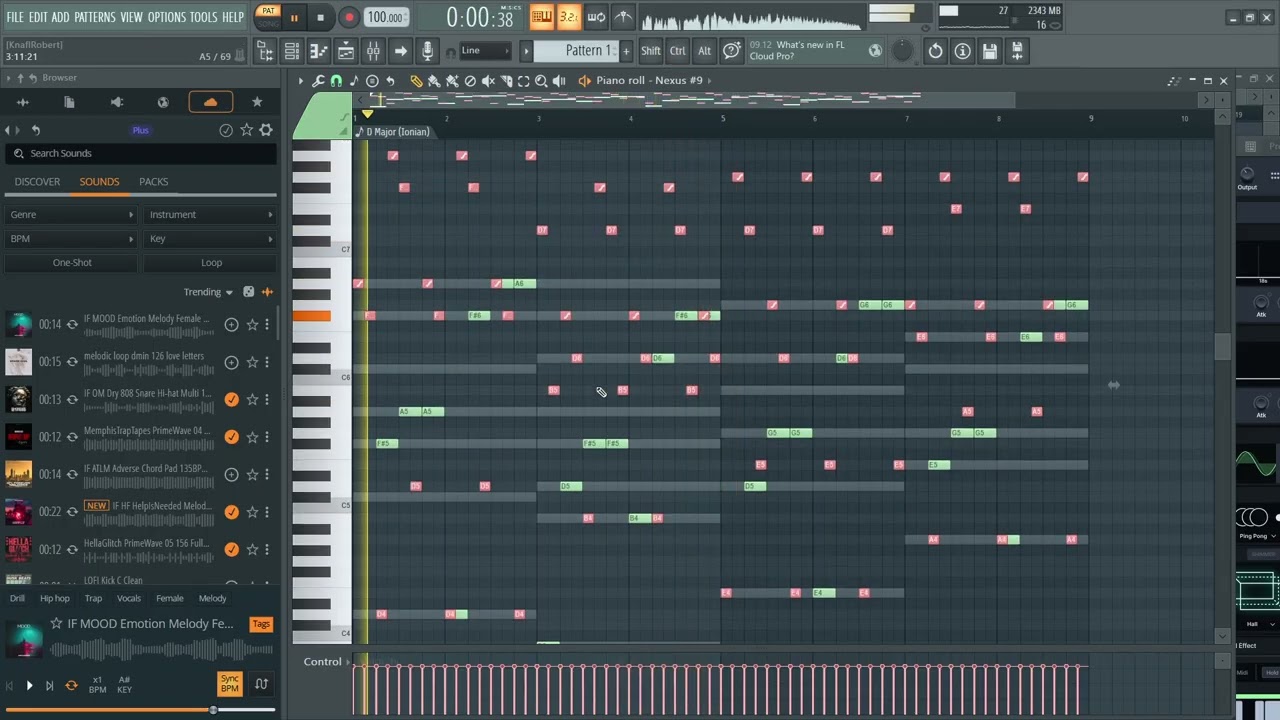Viewport: 1280px width, 720px height.
Task: Open the PATTERNS menu
Action: (95, 17)
